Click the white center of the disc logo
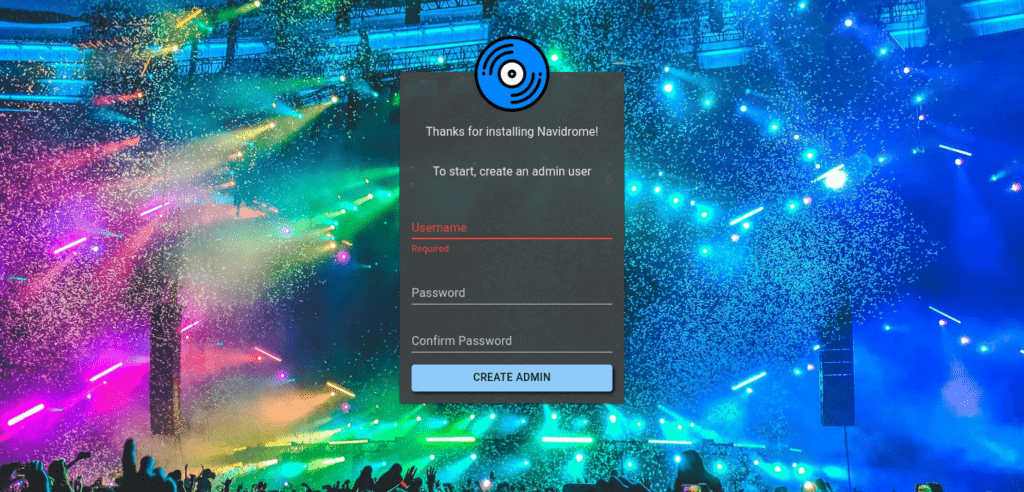Viewport: 1024px width, 492px height. point(511,74)
